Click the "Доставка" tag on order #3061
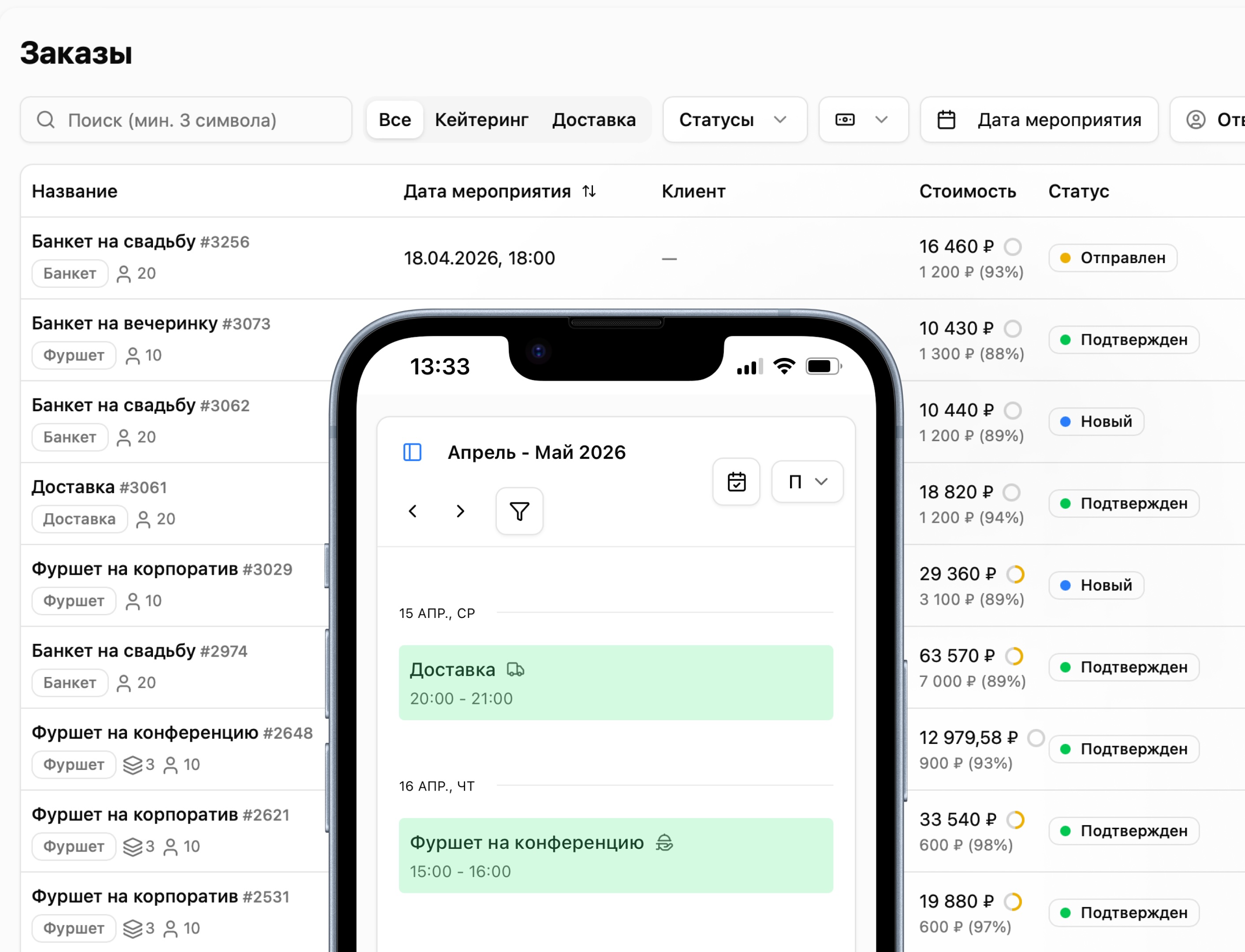1245x952 pixels. 79,519
